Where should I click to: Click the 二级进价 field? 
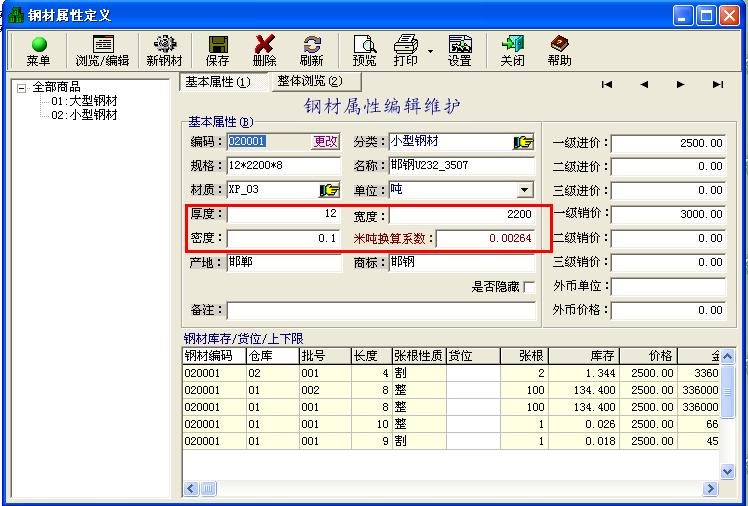[668, 166]
